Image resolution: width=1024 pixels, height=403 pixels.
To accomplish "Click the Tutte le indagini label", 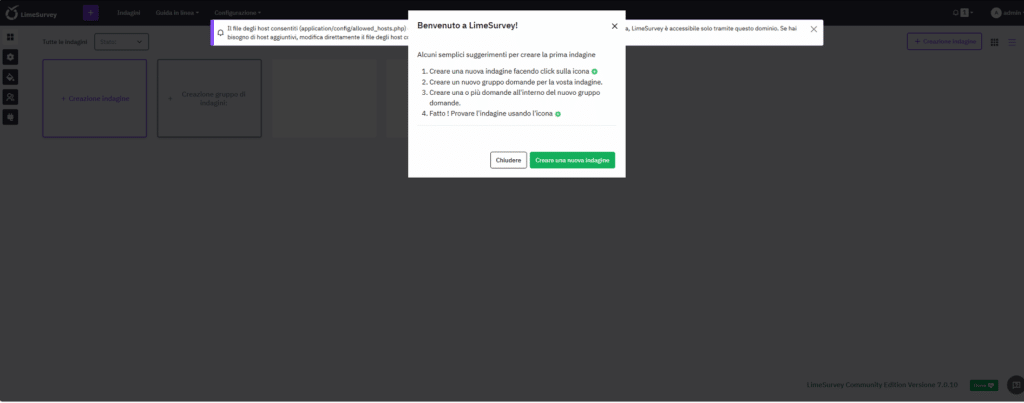I will click(x=65, y=42).
